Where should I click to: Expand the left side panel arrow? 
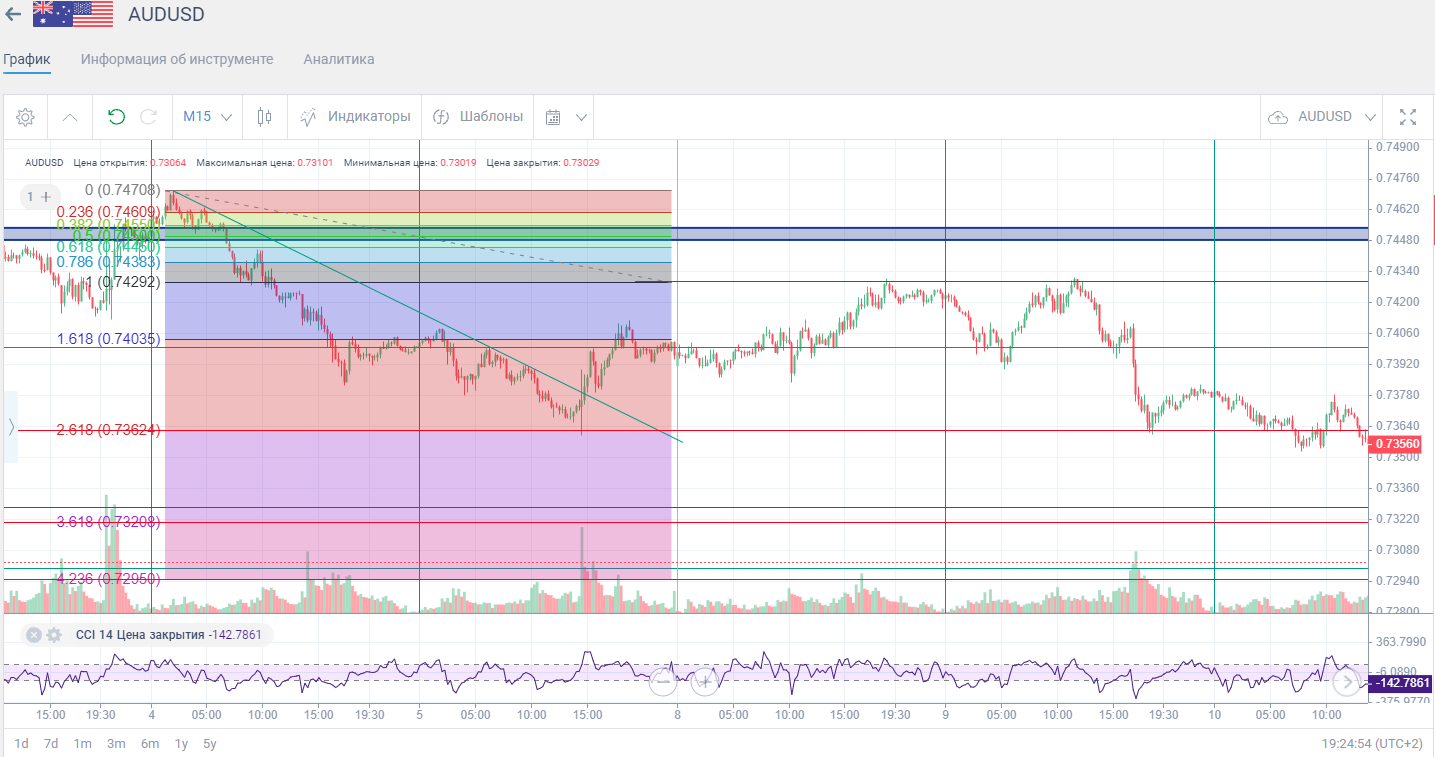[x=11, y=427]
